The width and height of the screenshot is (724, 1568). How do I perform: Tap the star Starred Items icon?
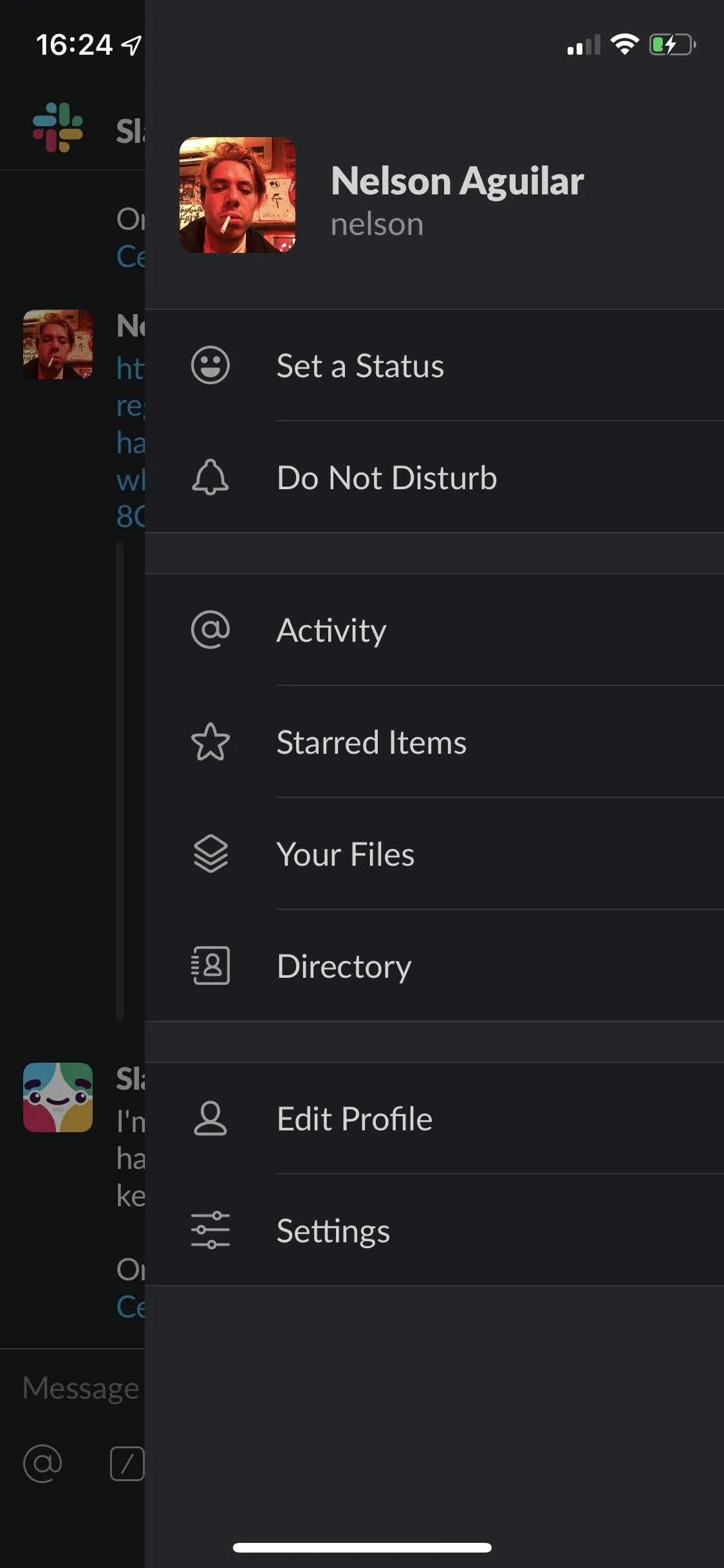click(x=210, y=742)
